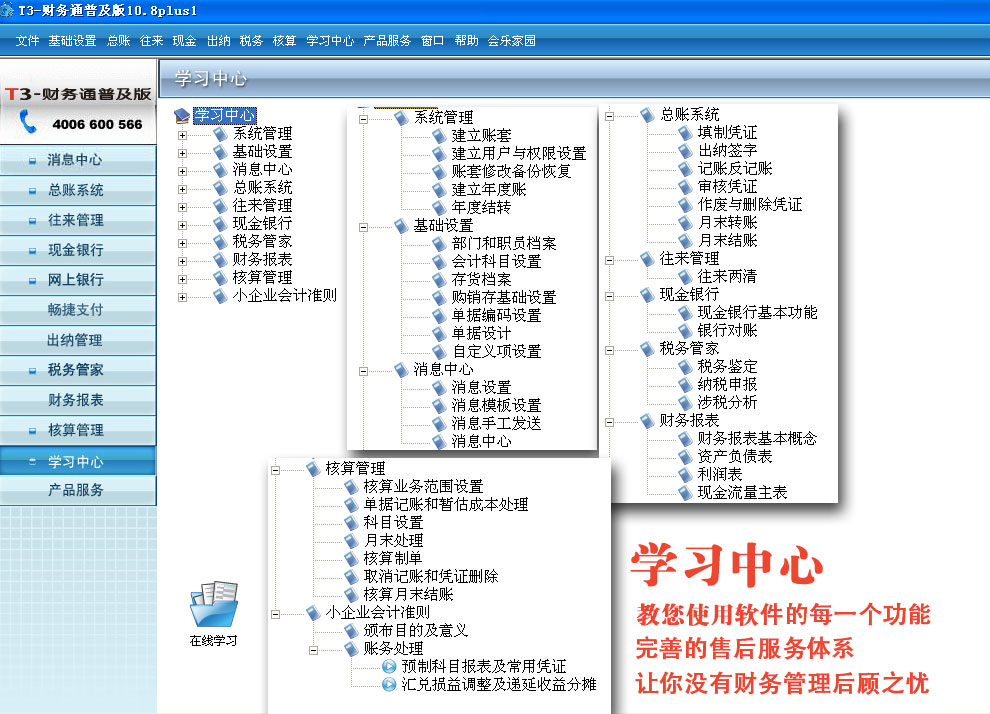Open 网上银行 in the sidebar
Image resolution: width=990 pixels, height=714 pixels.
point(78,280)
